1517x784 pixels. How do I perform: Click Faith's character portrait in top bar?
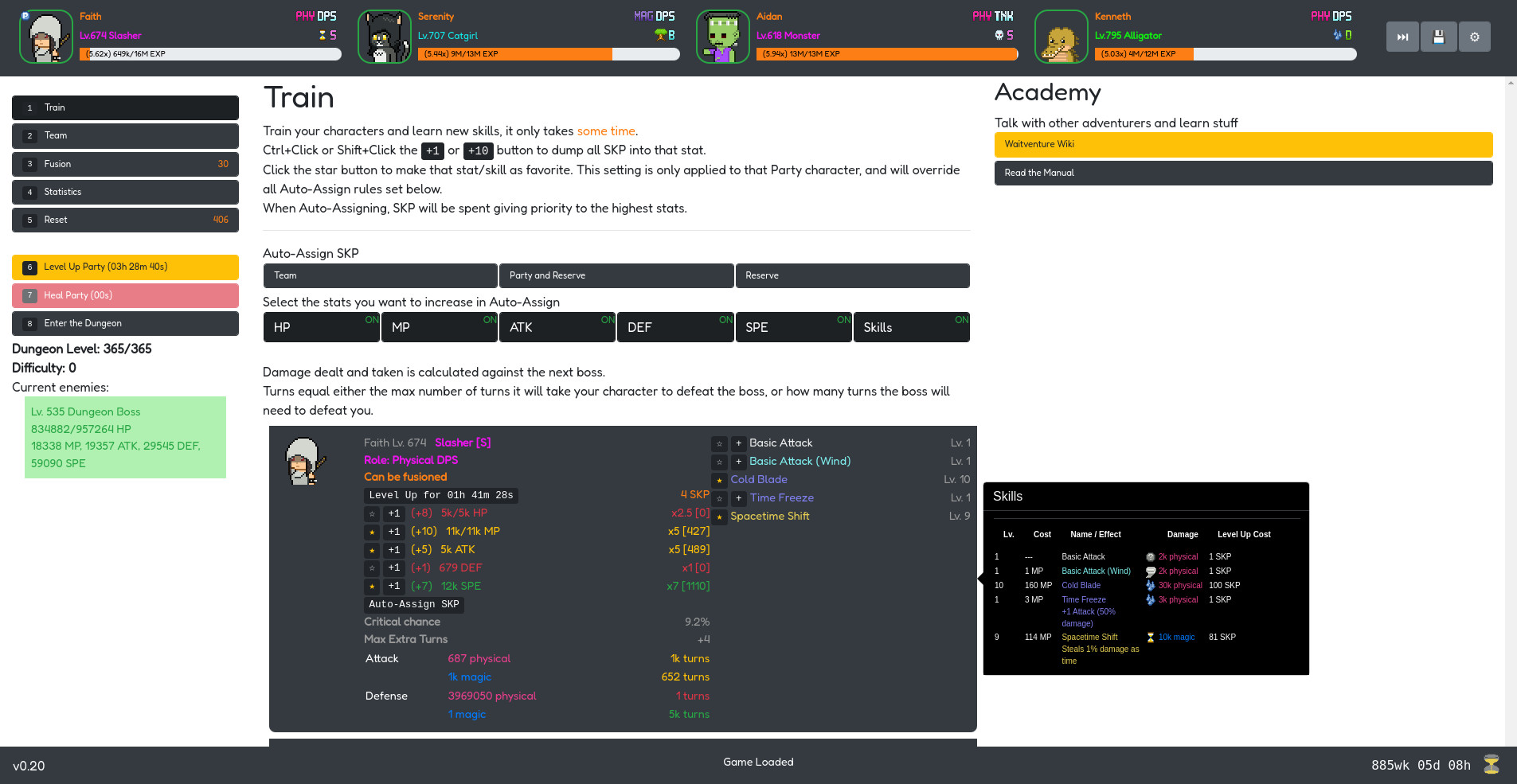pyautogui.click(x=45, y=37)
